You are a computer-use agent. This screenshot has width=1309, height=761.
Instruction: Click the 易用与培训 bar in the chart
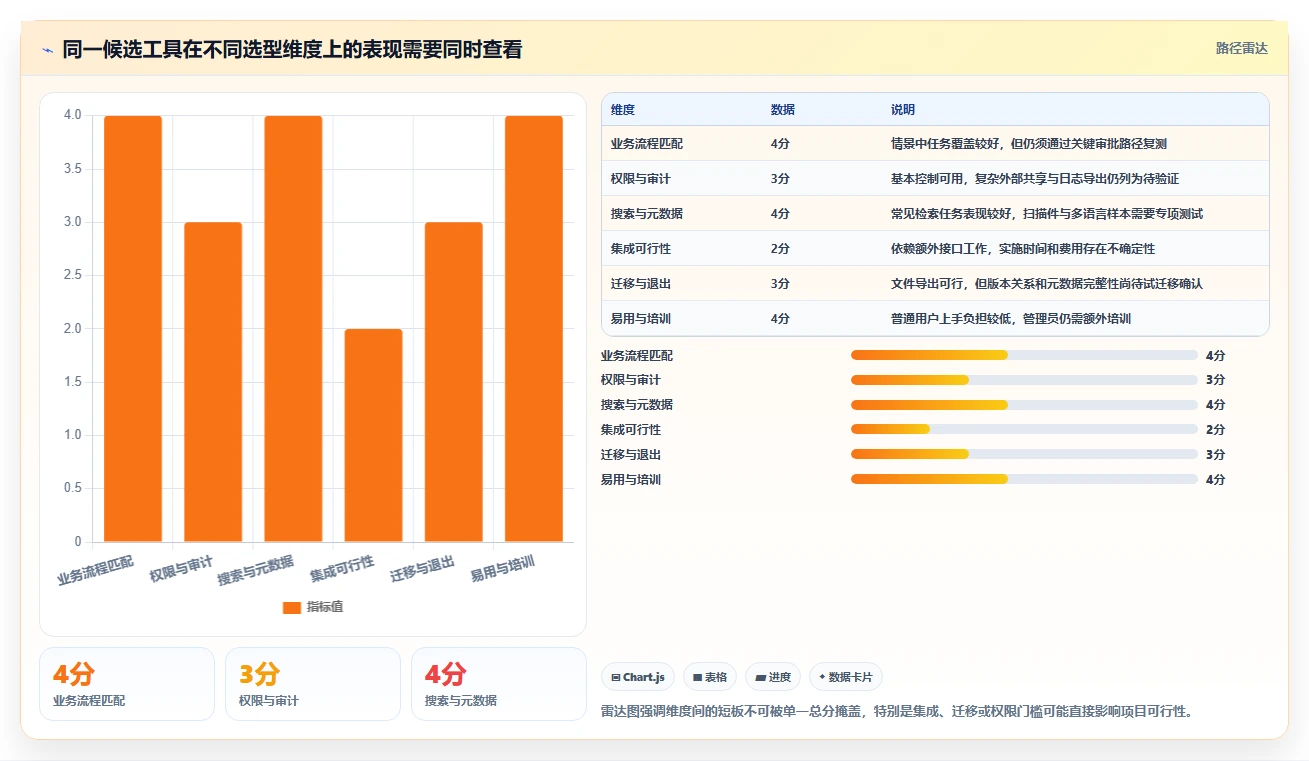pyautogui.click(x=533, y=329)
